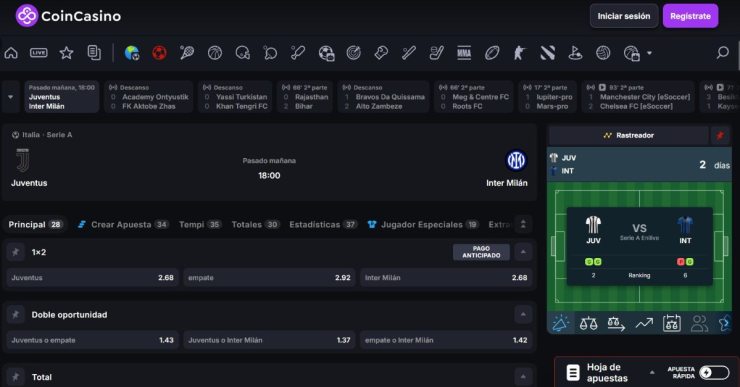Open scales with arrow icon in tracker
The width and height of the screenshot is (740, 387).
[616, 323]
